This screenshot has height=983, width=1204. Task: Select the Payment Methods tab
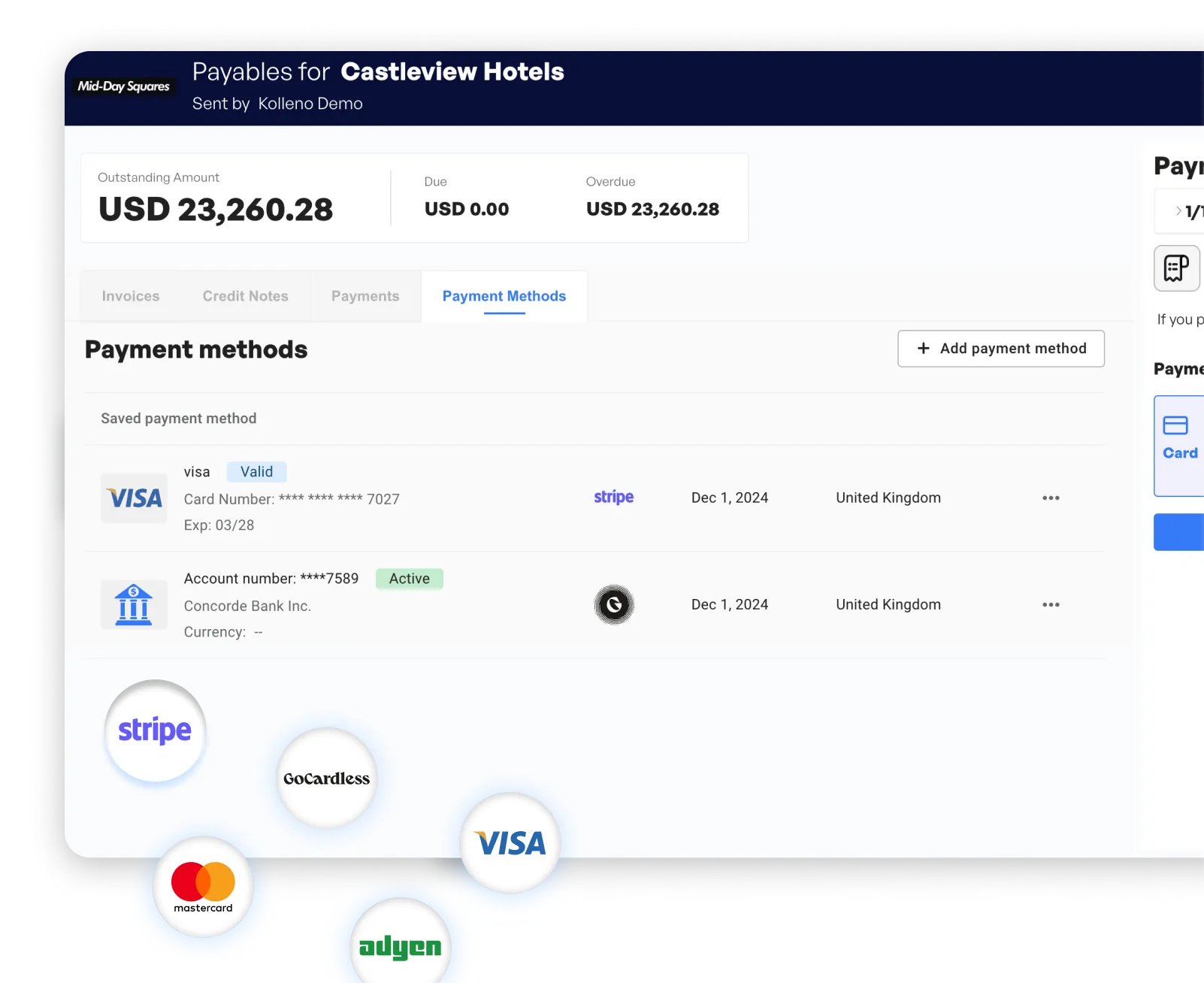click(504, 296)
